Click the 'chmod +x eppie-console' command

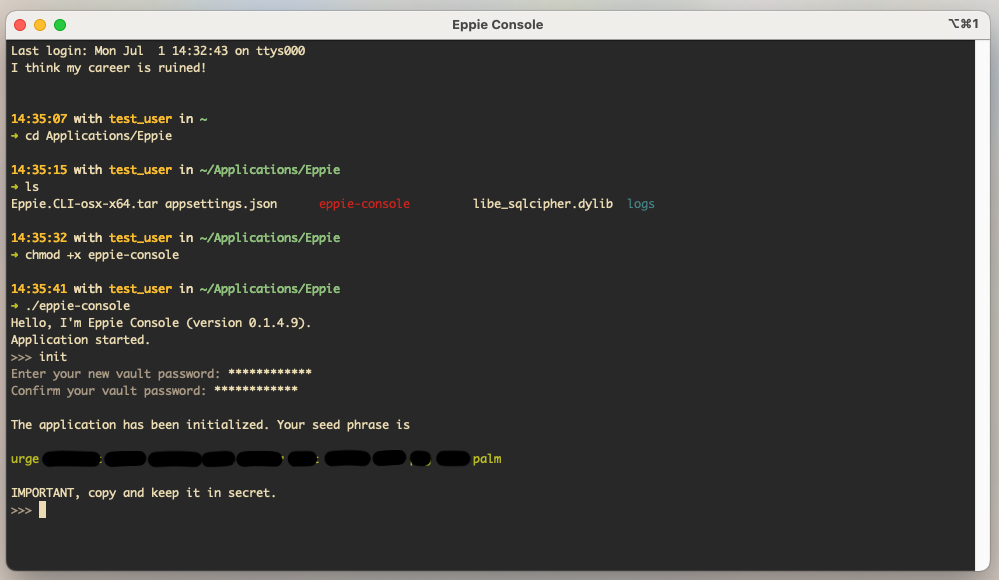pyautogui.click(x=102, y=255)
